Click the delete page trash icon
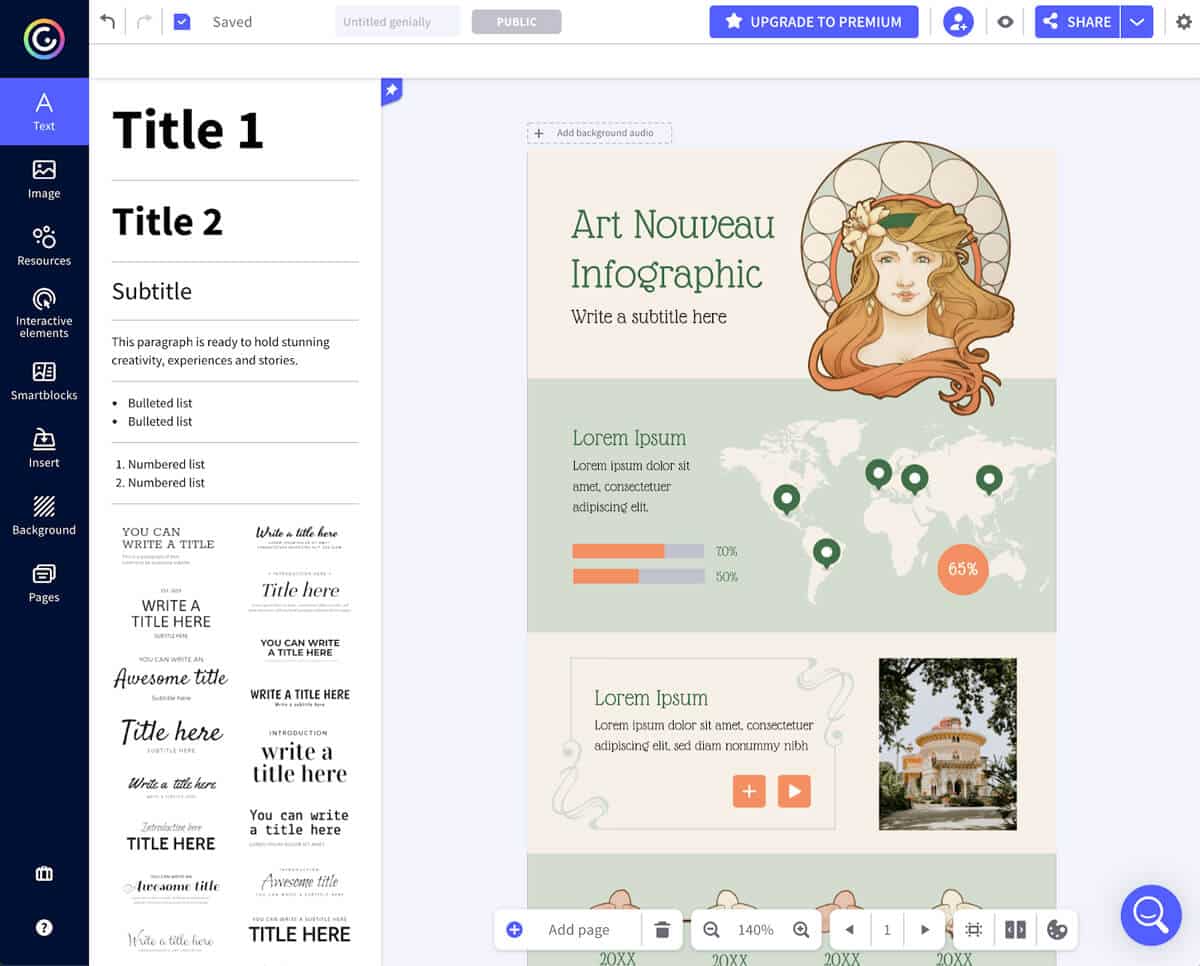This screenshot has width=1200, height=966. click(x=662, y=930)
